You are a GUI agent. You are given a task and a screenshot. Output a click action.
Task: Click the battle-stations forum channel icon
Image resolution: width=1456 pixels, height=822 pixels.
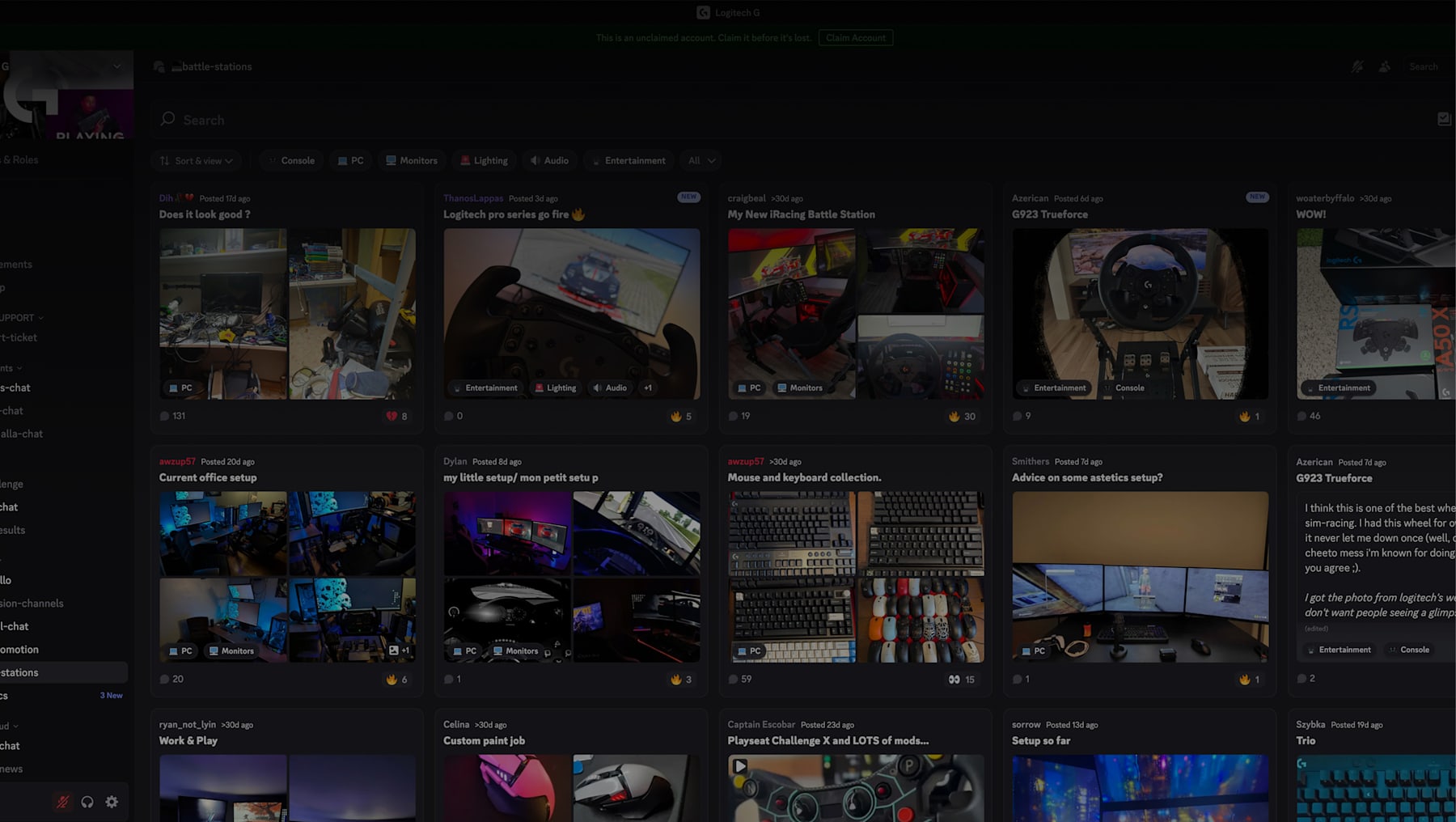159,66
